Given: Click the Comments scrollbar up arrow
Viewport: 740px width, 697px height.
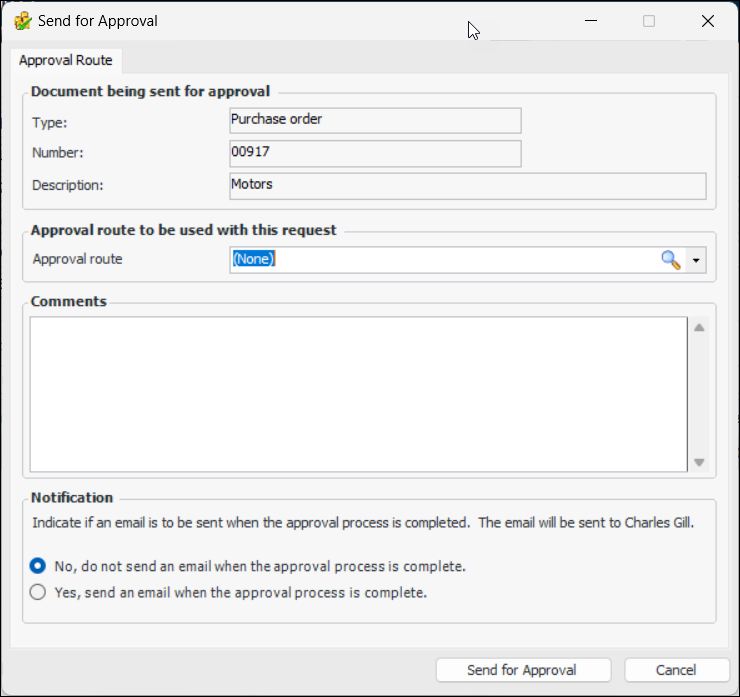Looking at the screenshot, I should (700, 328).
